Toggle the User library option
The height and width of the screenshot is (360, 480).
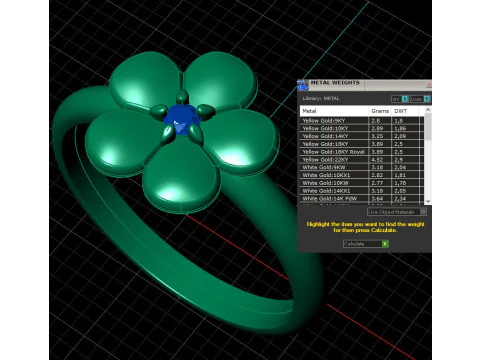pos(420,99)
